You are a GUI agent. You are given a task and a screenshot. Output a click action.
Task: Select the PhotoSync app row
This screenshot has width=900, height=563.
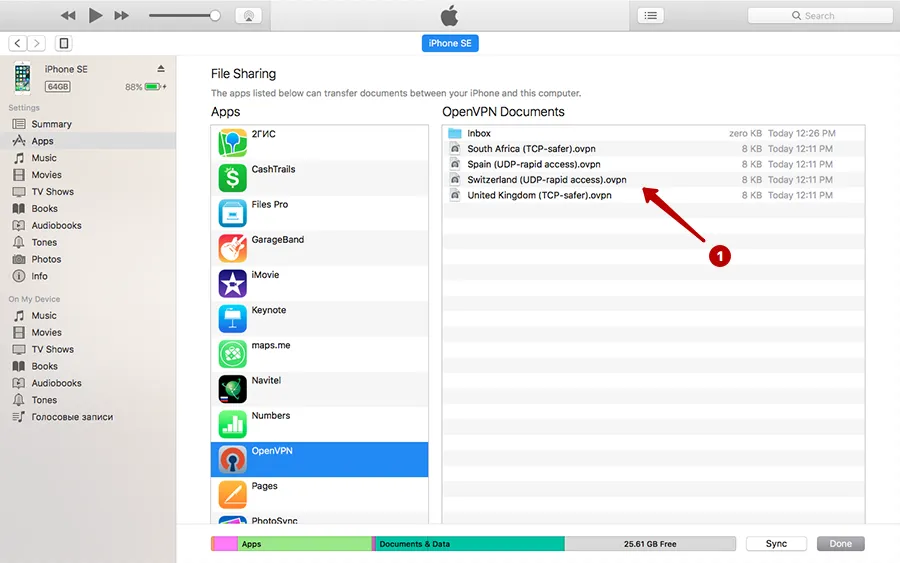pyautogui.click(x=320, y=519)
